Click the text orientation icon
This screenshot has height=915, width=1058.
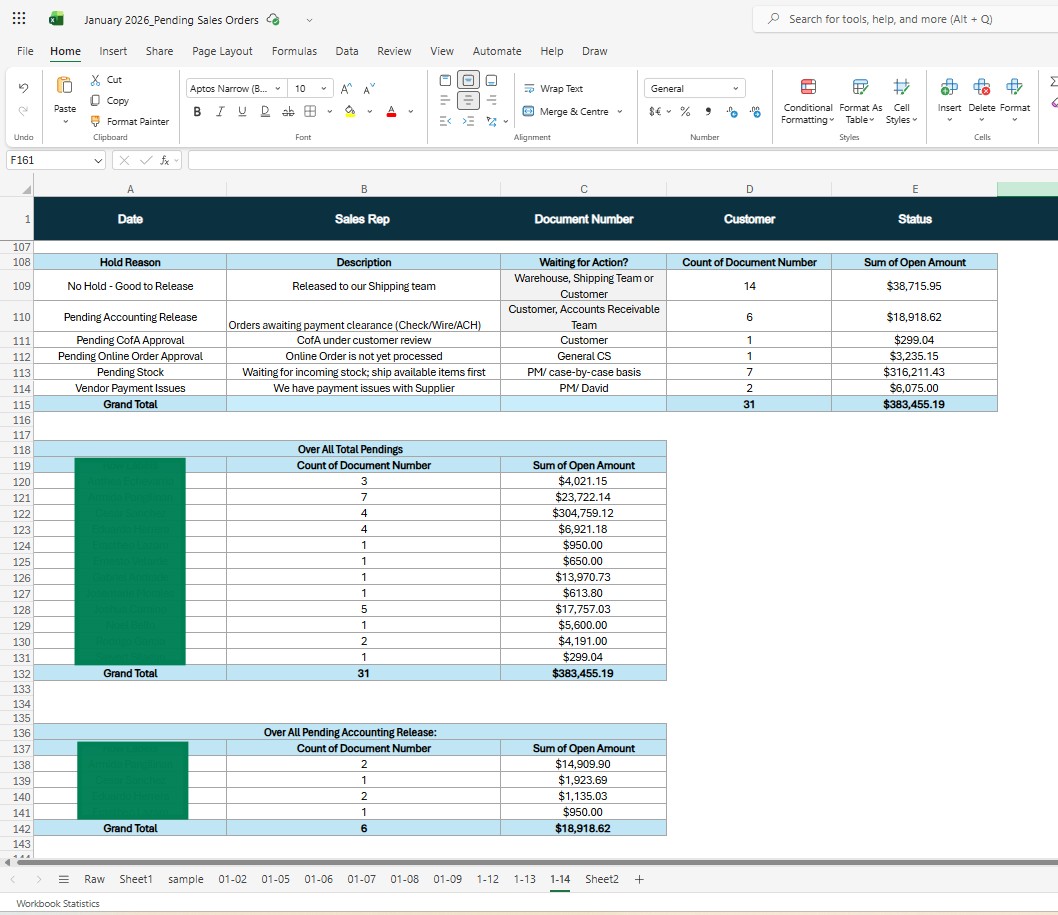click(491, 121)
